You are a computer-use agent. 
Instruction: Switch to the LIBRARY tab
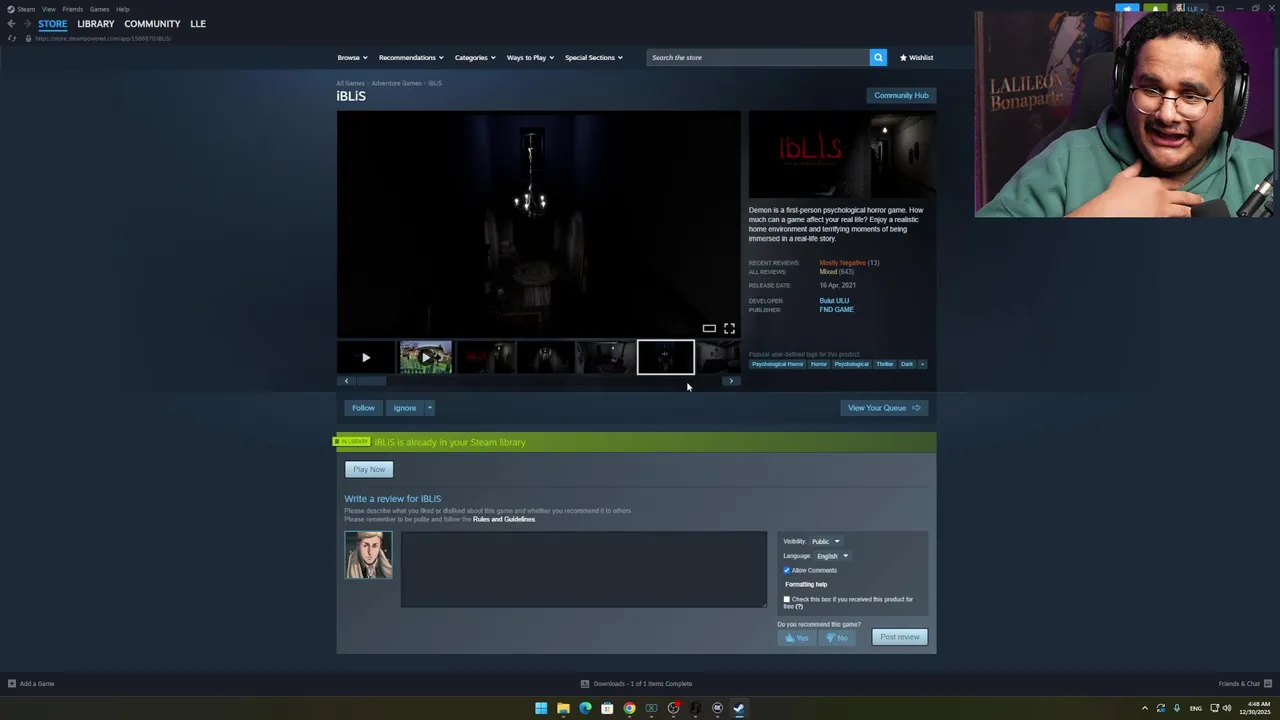96,24
